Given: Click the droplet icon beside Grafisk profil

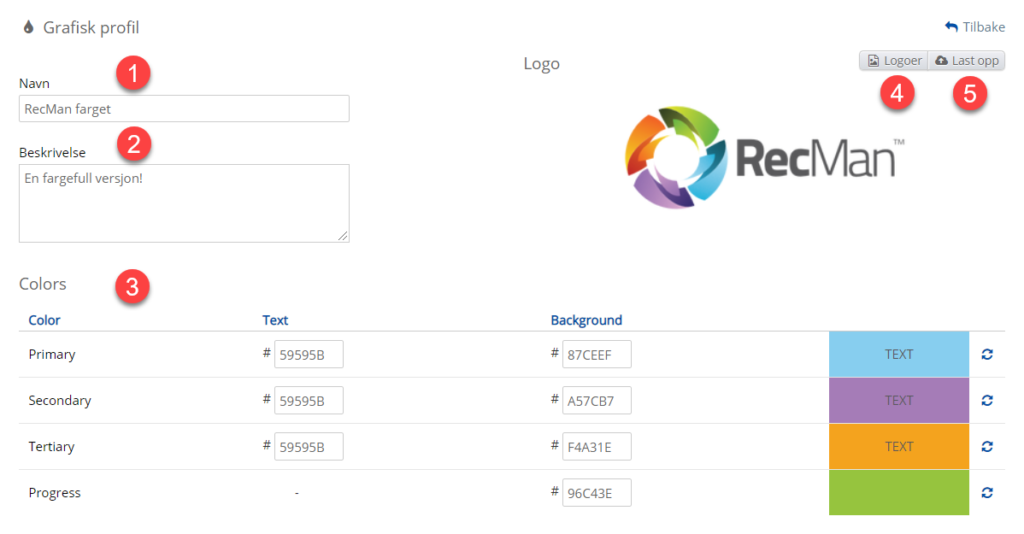Looking at the screenshot, I should [x=28, y=27].
